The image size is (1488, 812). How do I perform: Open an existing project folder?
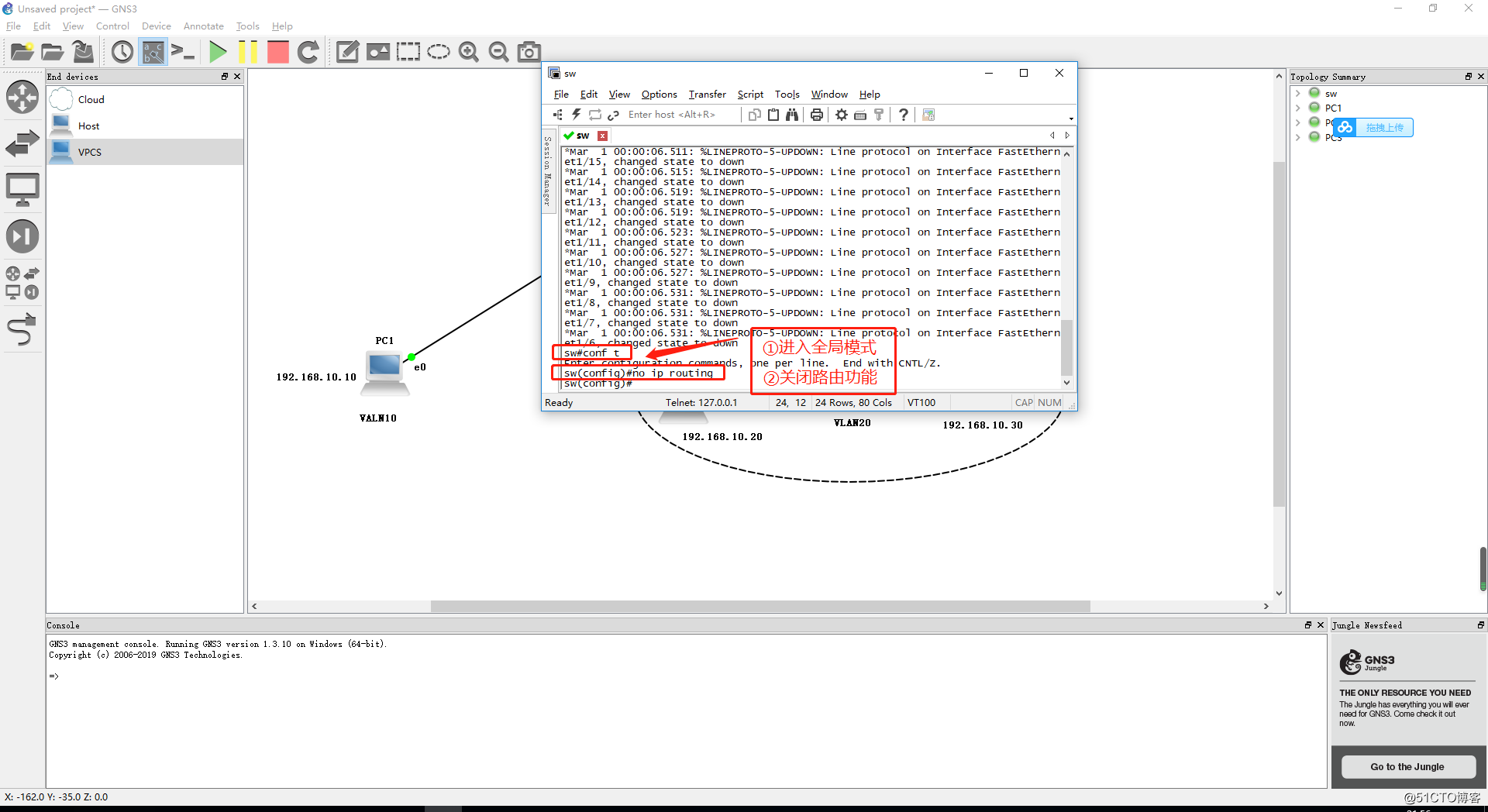52,52
